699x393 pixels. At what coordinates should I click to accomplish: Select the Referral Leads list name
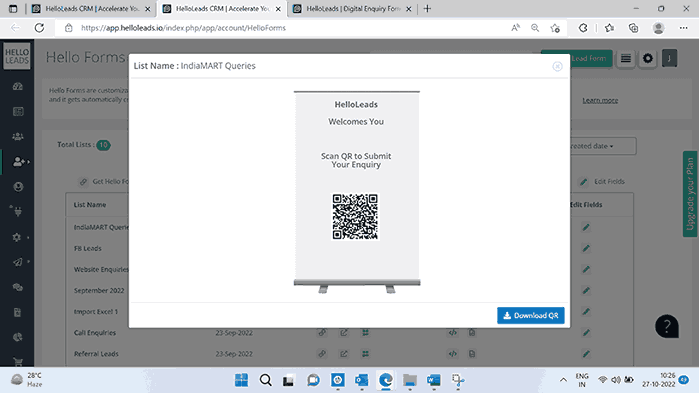click(x=96, y=354)
